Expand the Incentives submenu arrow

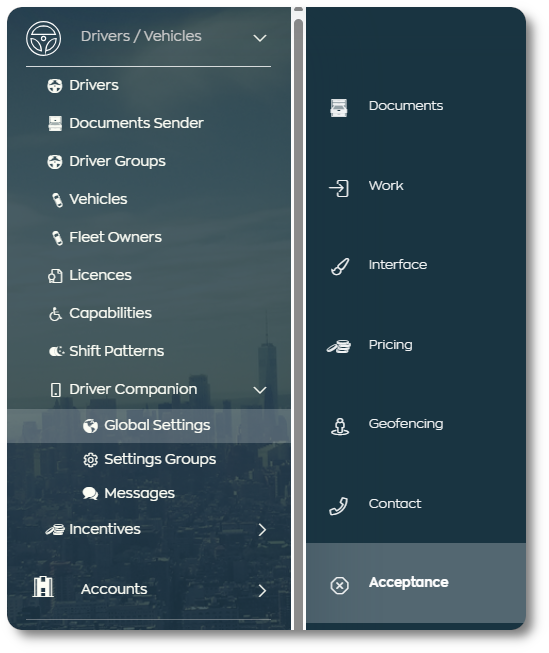click(262, 530)
